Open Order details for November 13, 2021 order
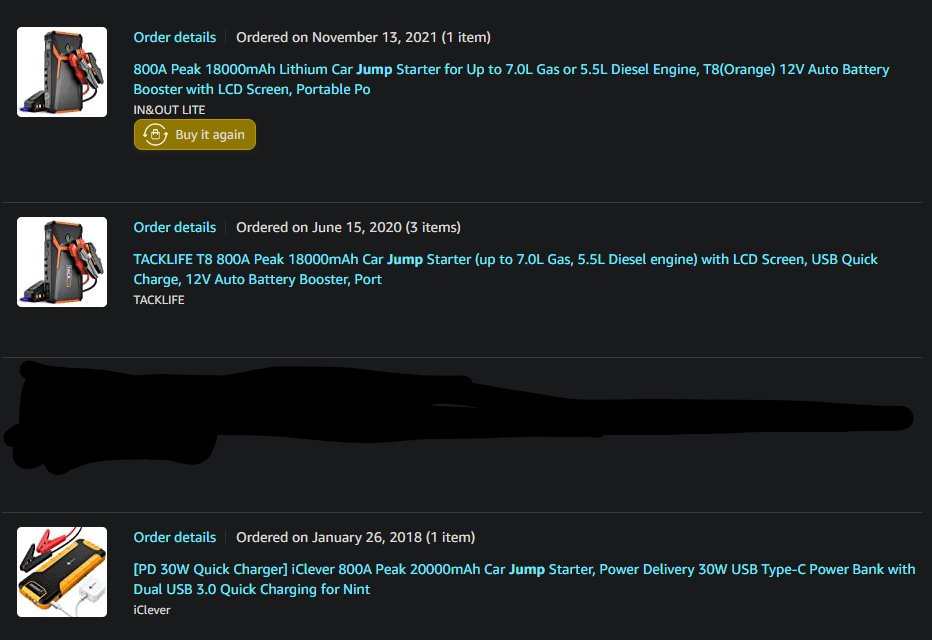 175,37
